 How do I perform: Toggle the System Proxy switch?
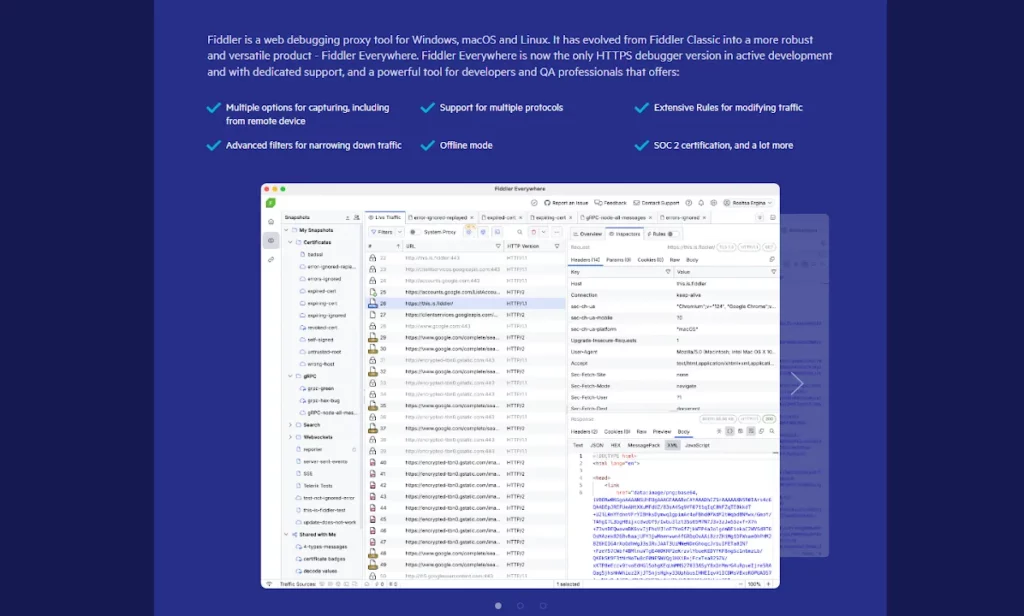point(413,232)
